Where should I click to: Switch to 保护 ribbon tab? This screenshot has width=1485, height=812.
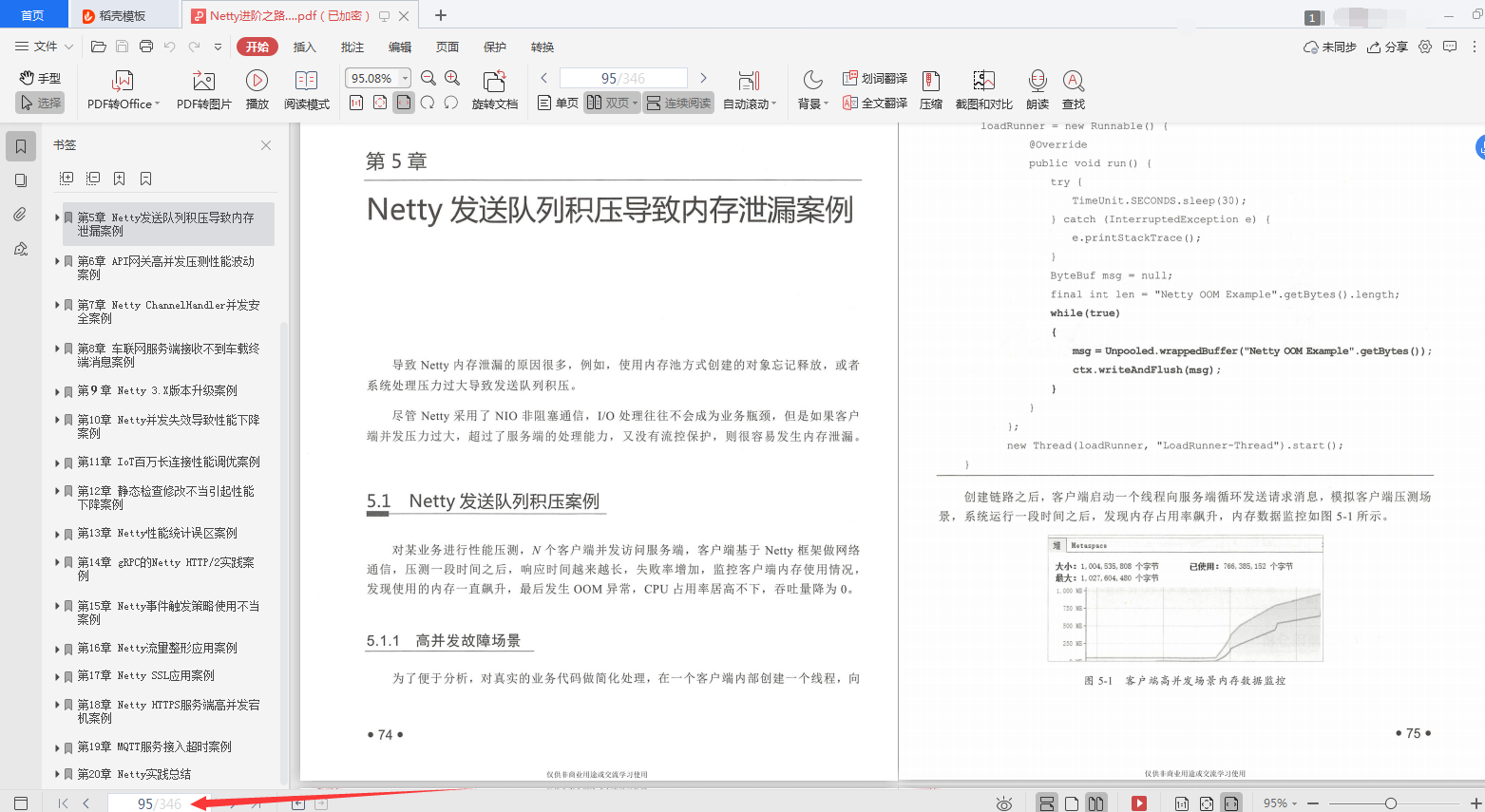tap(495, 47)
